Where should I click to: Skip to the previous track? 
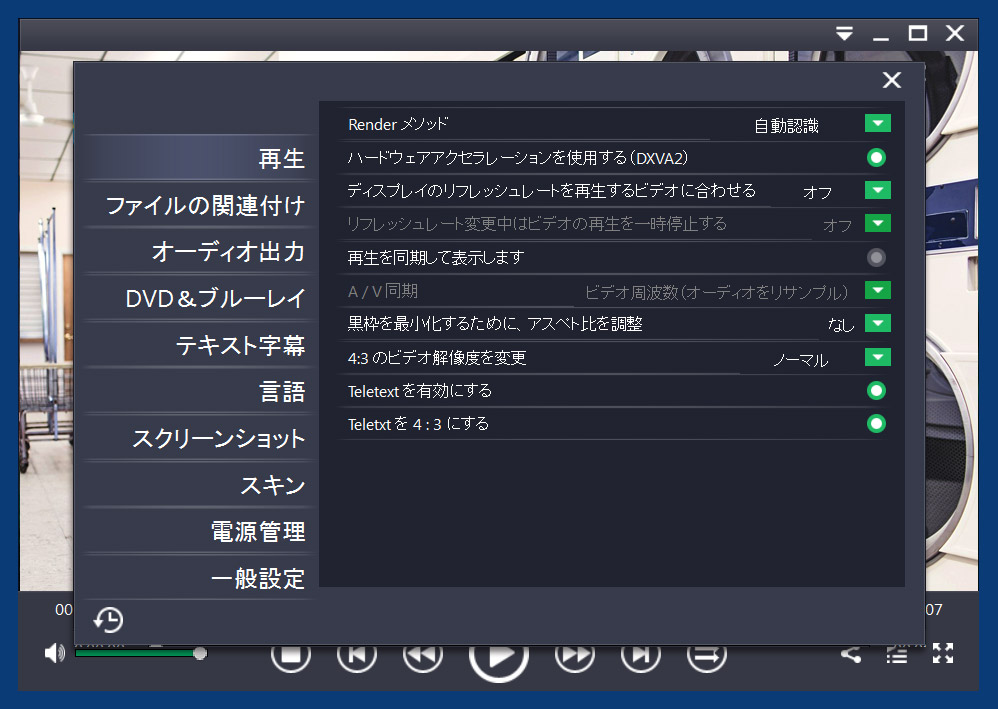(x=356, y=656)
